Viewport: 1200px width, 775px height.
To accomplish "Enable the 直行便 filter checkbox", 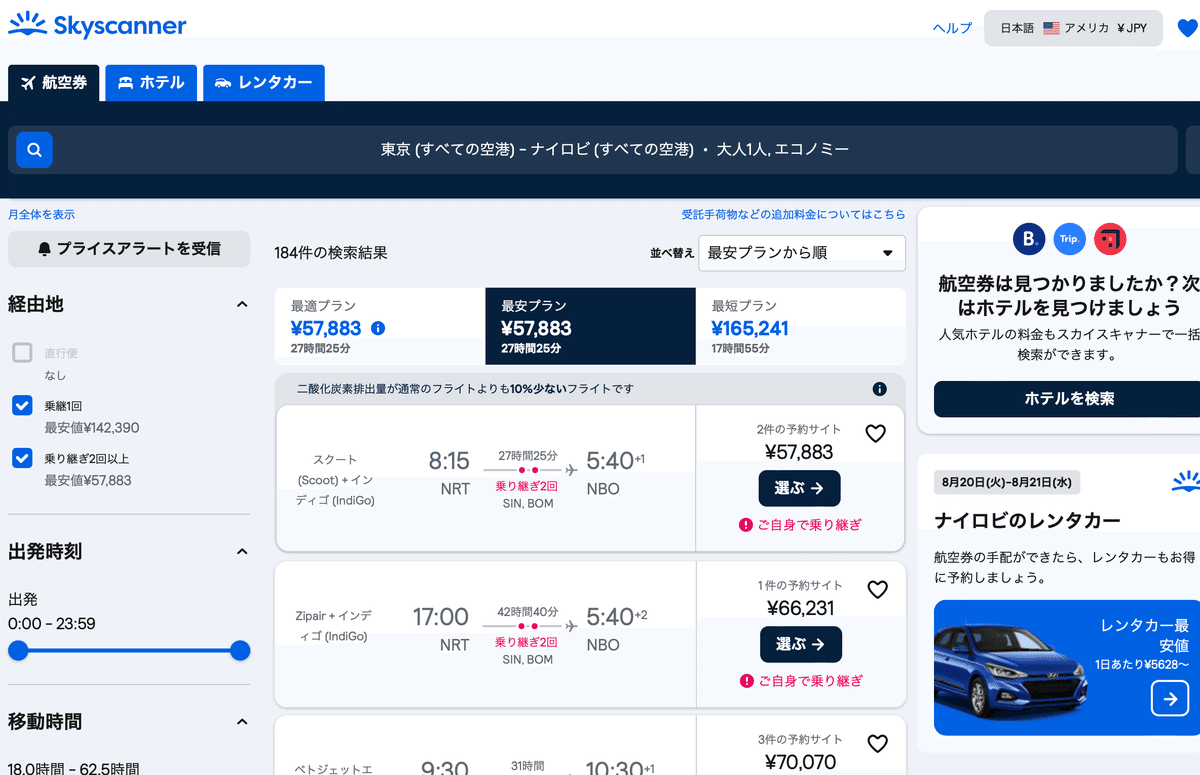I will 22,352.
